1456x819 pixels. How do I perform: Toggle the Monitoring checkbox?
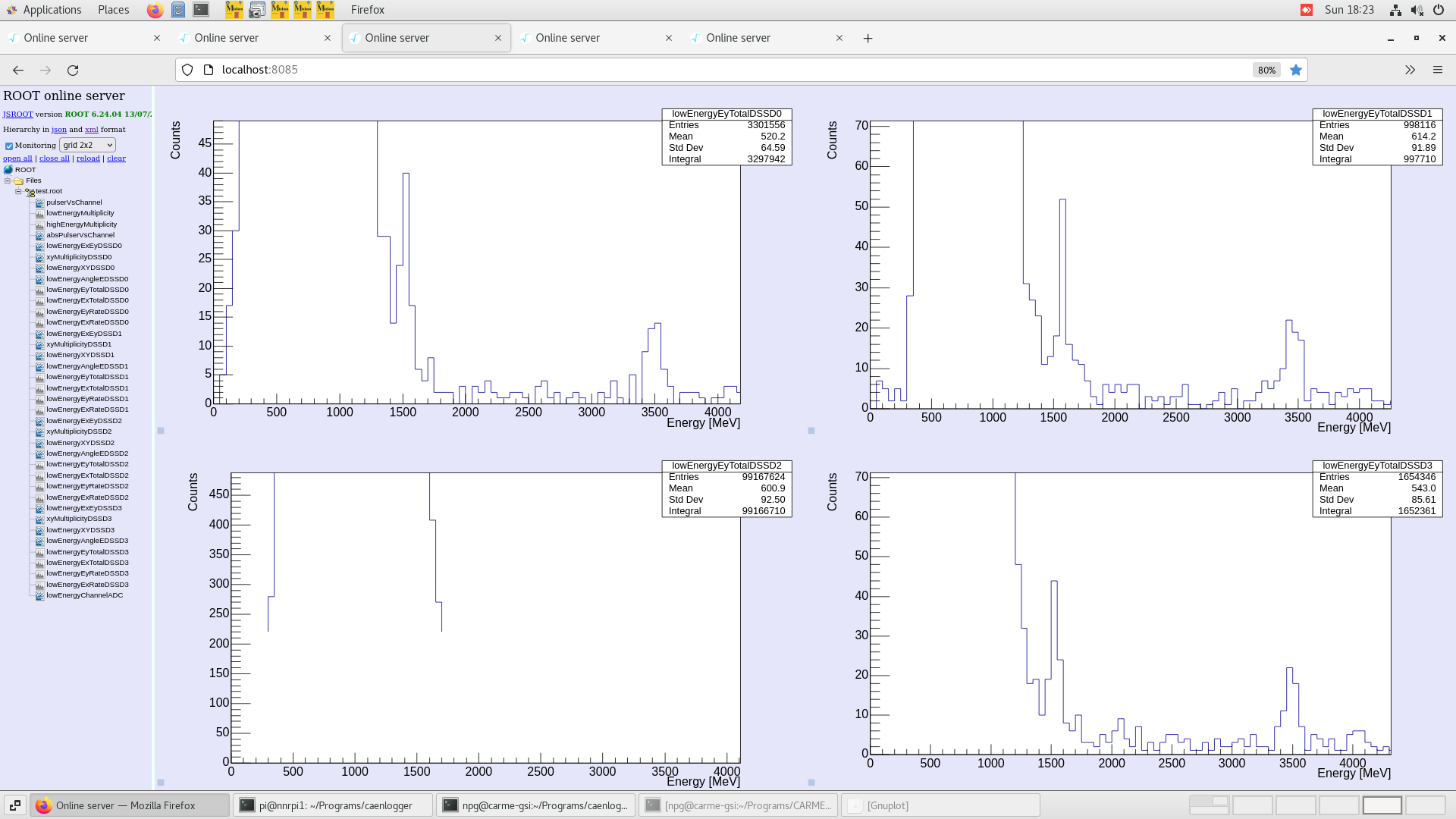coord(9,146)
